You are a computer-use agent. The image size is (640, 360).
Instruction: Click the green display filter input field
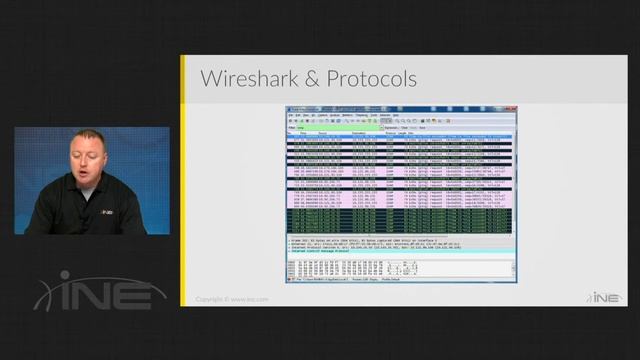(338, 128)
